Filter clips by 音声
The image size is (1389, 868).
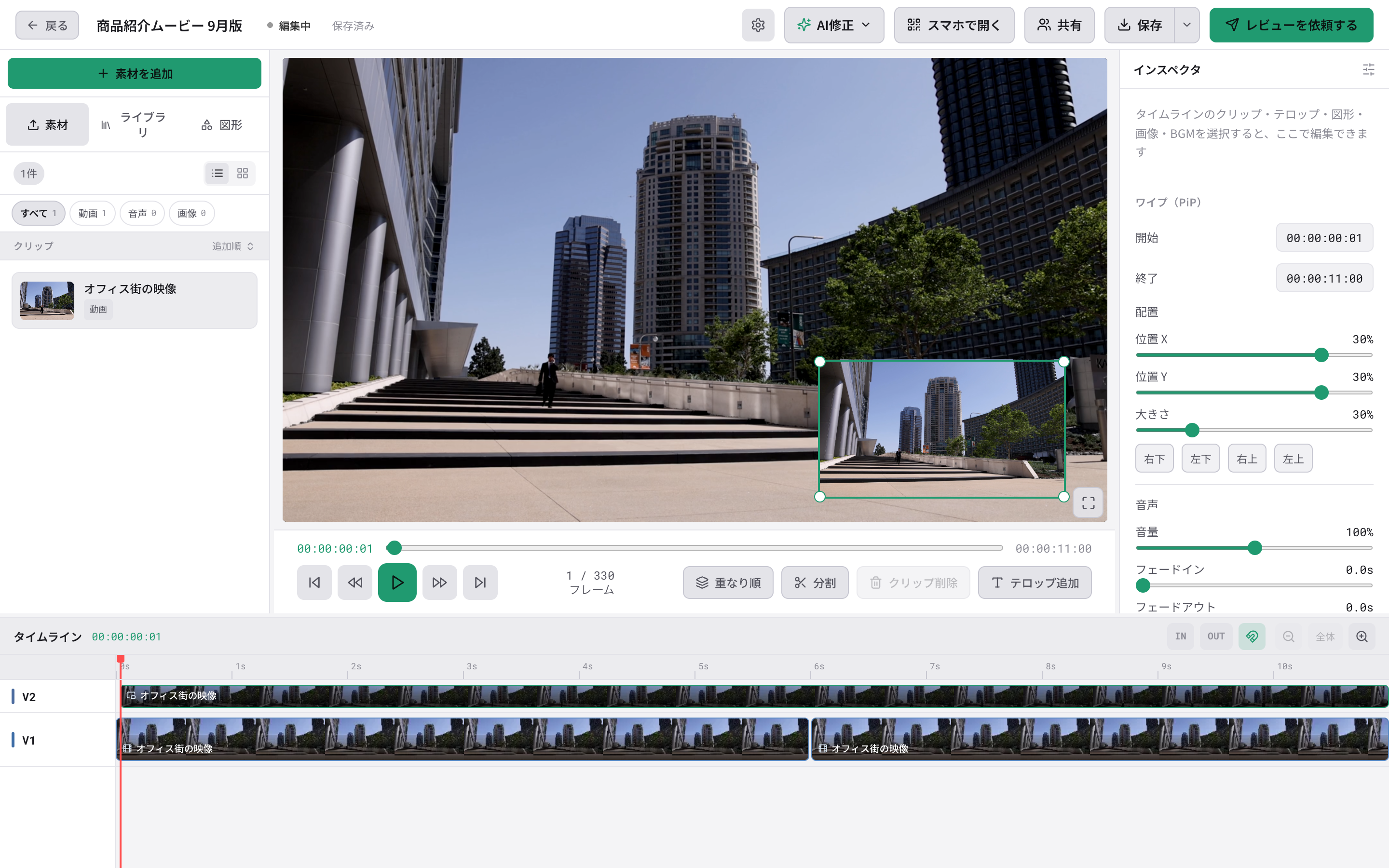point(142,213)
